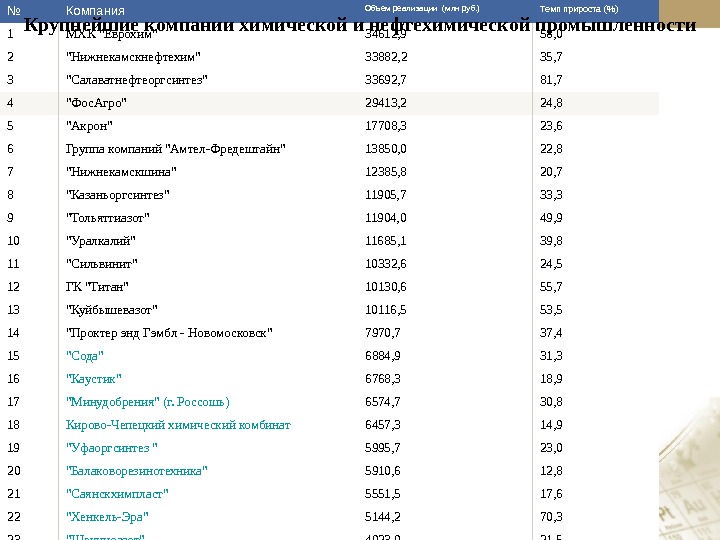
Task: Select "Проктер энд Гэмбл - Новомосковск" cell
Action: coord(169,332)
